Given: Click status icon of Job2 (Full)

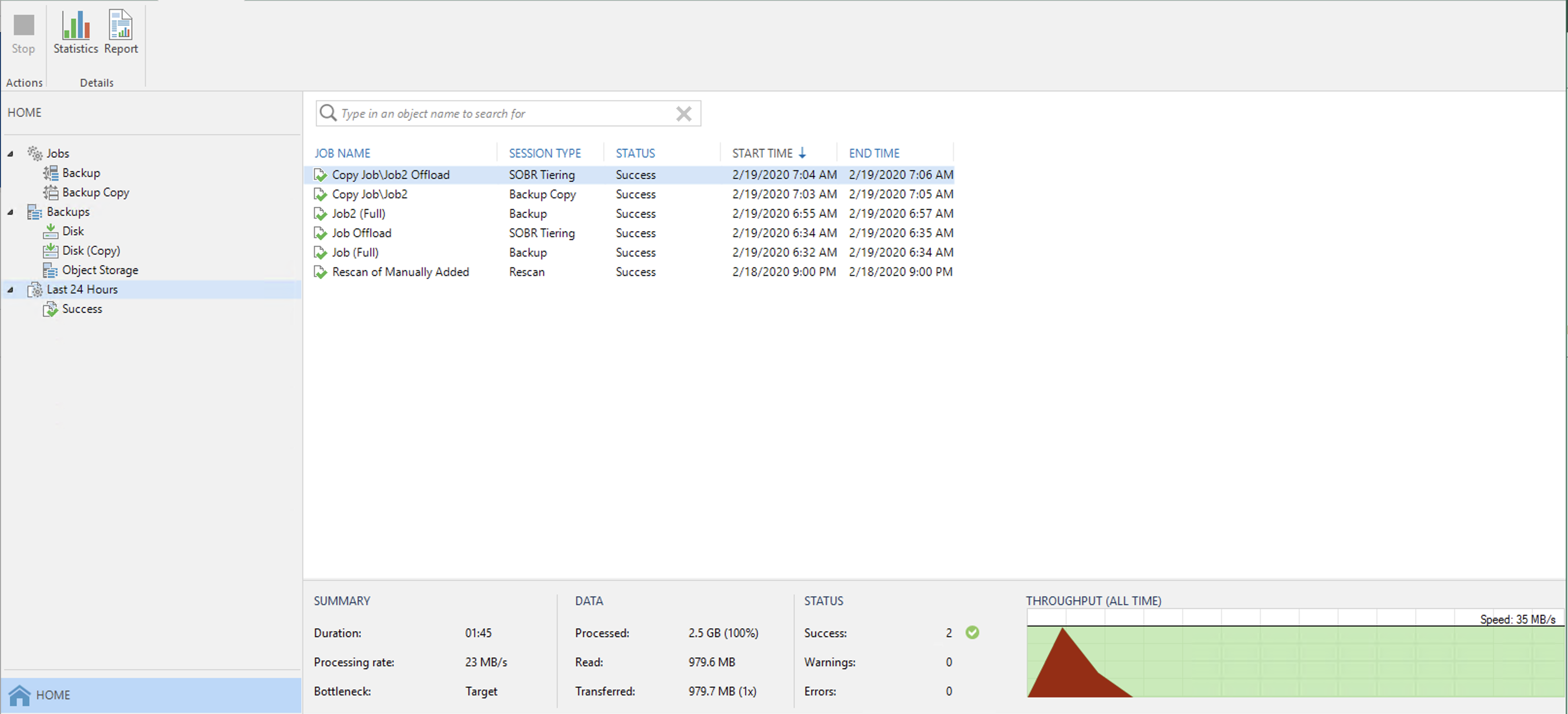Looking at the screenshot, I should point(320,214).
